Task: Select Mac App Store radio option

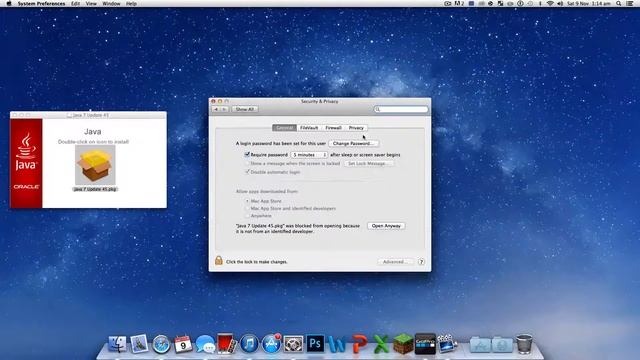Action: [247, 201]
